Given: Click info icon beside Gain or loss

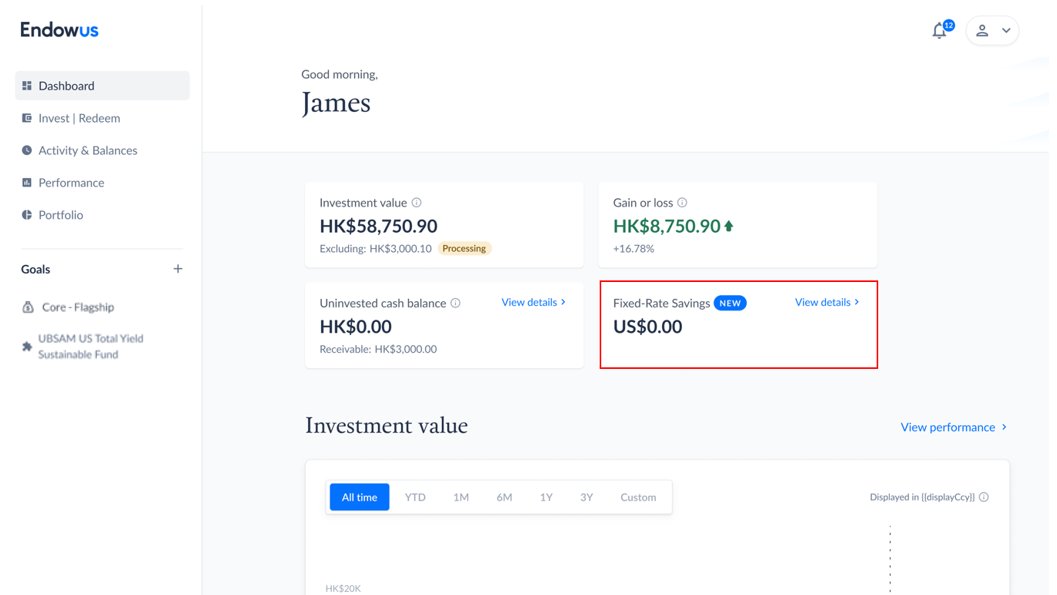Looking at the screenshot, I should pyautogui.click(x=682, y=203).
